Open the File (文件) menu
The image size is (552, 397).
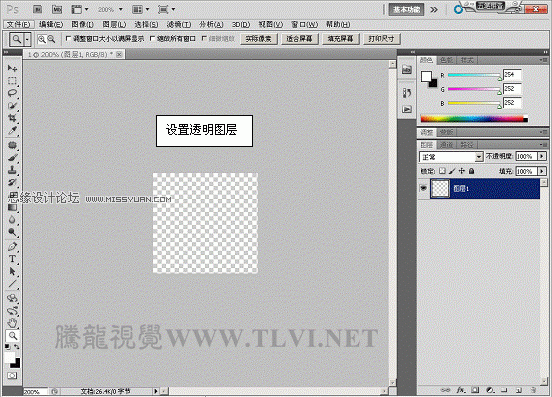(19, 24)
